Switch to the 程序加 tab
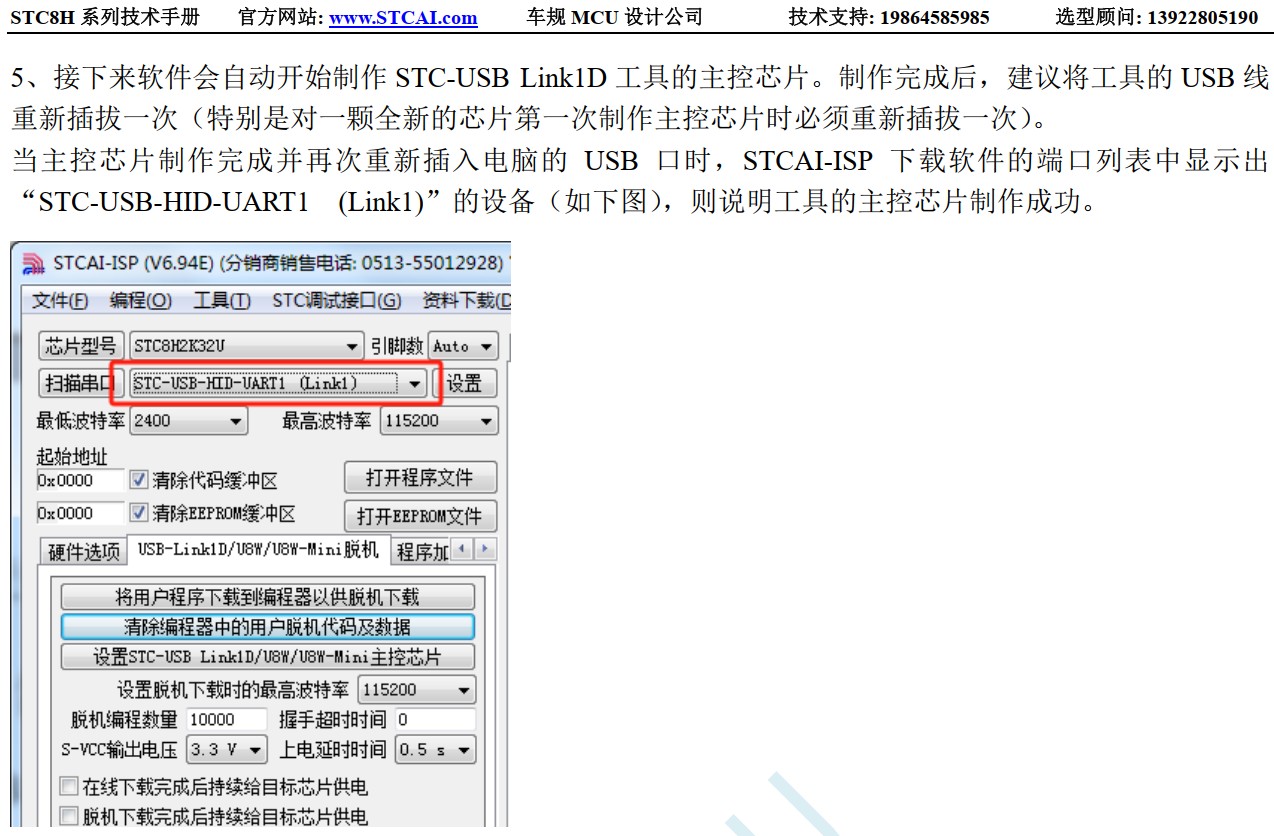The height and width of the screenshot is (836, 1274). click(421, 551)
